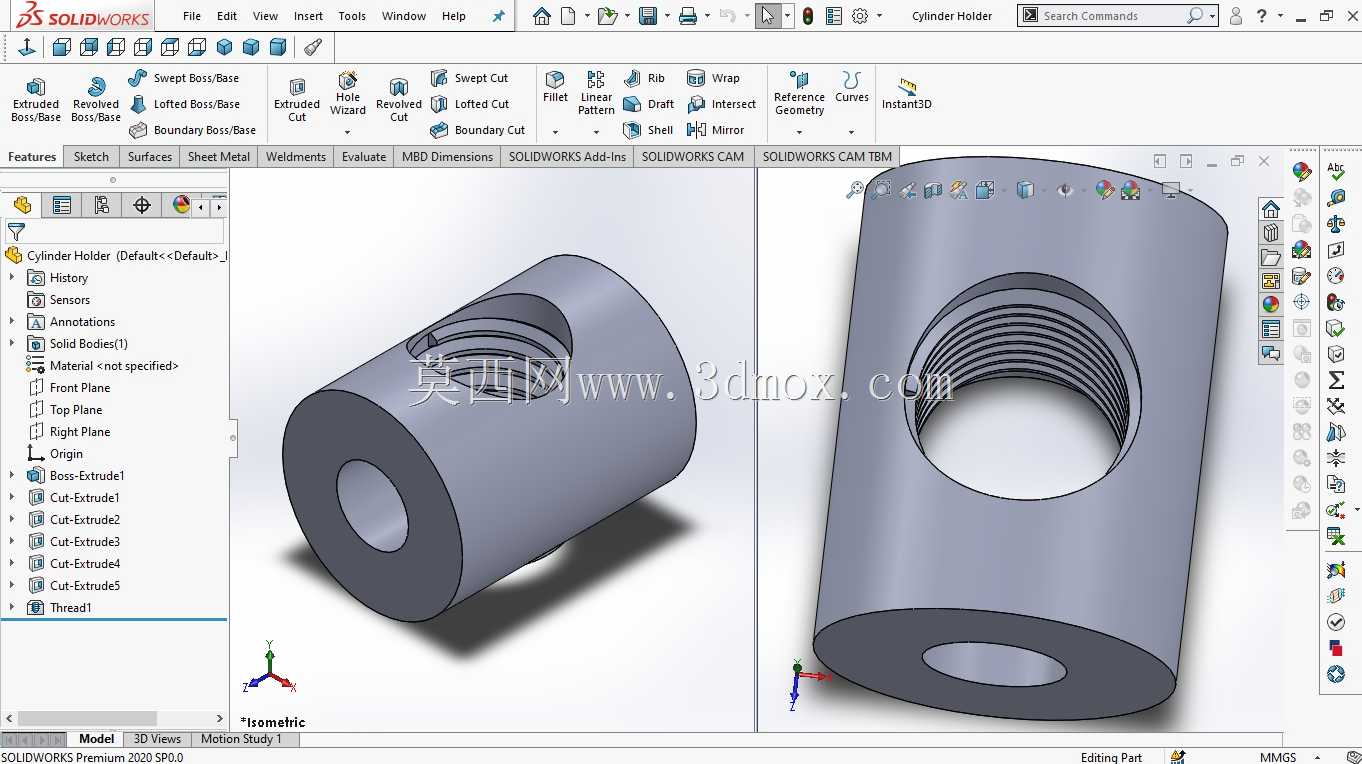Zoom to fit using the magnifier icon
This screenshot has width=1362, height=764.
pos(855,190)
